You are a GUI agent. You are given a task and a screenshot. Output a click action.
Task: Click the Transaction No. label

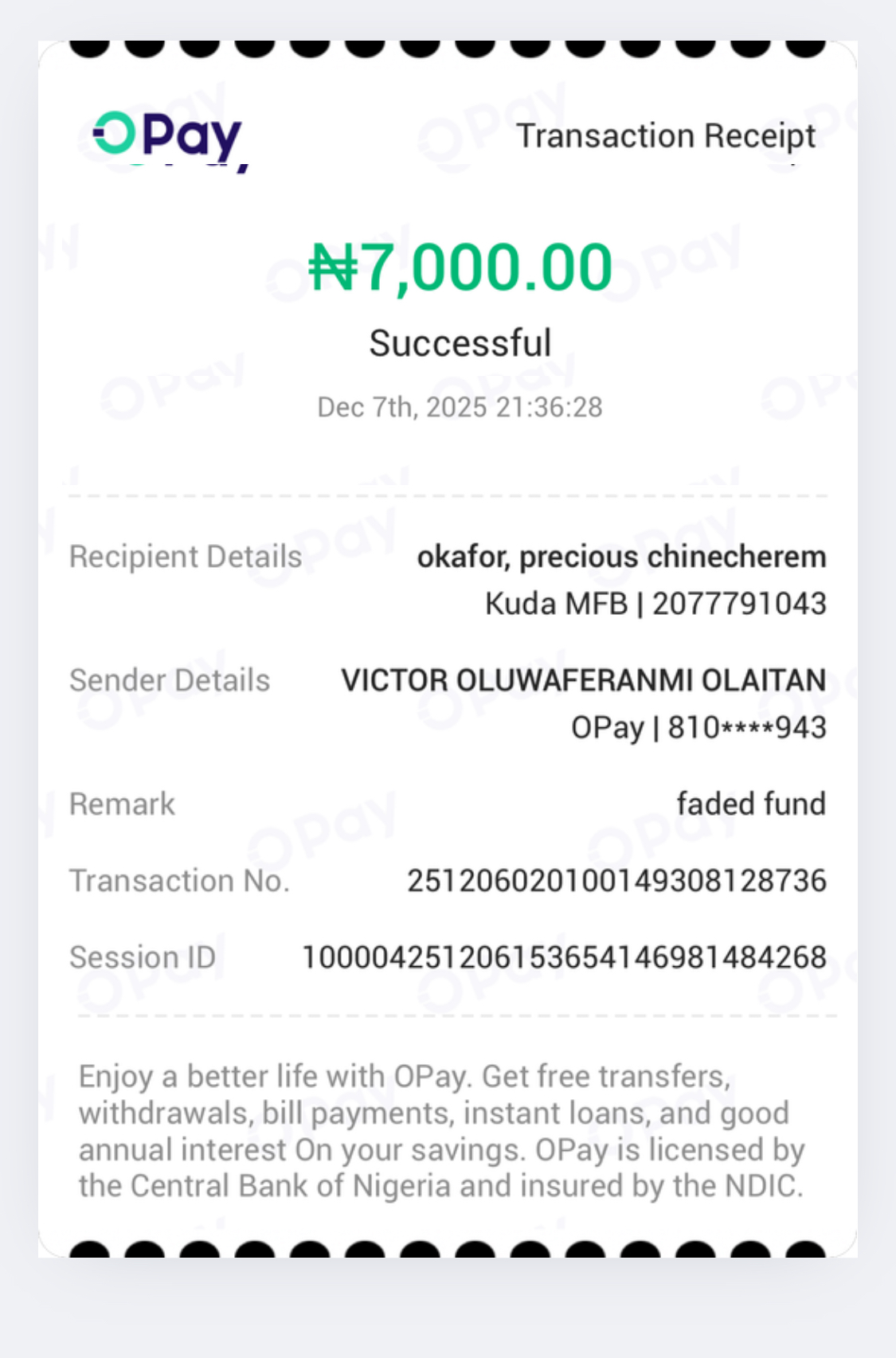coord(179,881)
